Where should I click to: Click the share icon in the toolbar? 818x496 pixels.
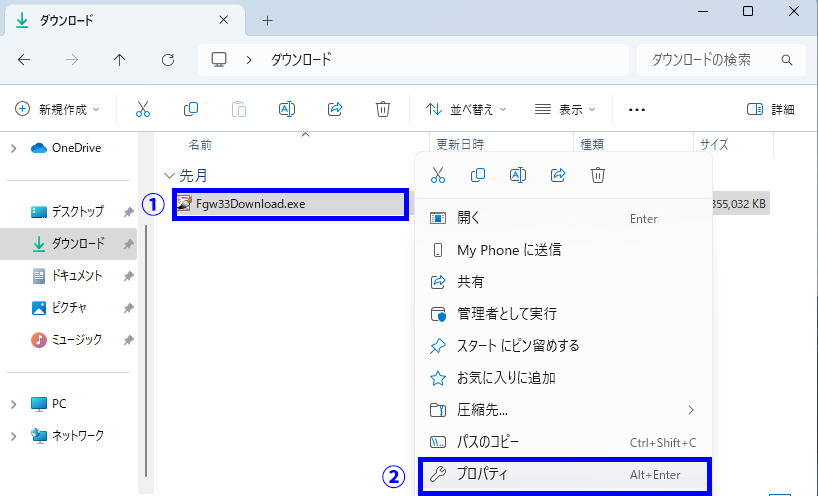336,109
